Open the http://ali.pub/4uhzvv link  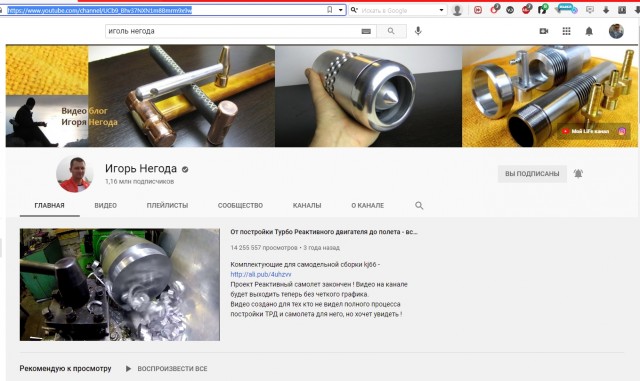[261, 274]
